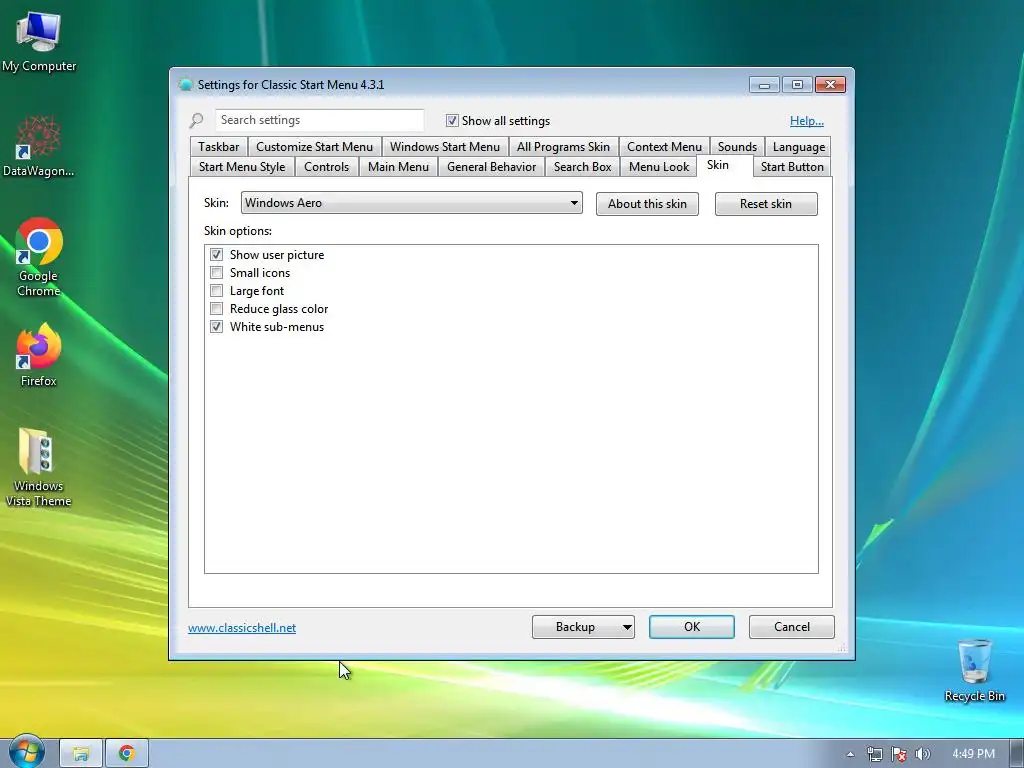Image resolution: width=1024 pixels, height=768 pixels.
Task: Visit the www.classicshell.net link
Action: (242, 628)
